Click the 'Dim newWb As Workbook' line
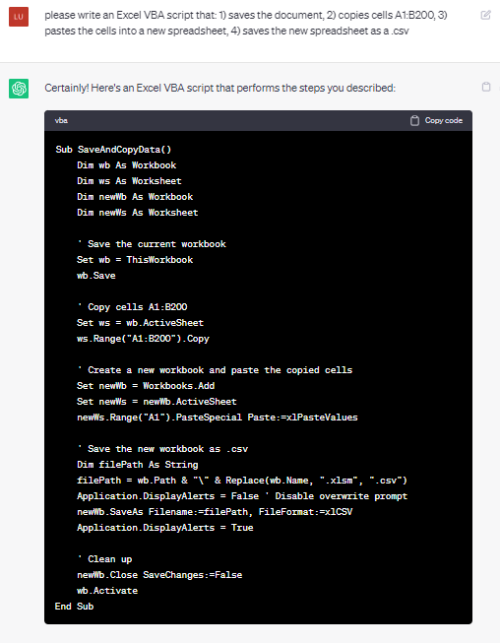The image size is (500, 643). (135, 197)
